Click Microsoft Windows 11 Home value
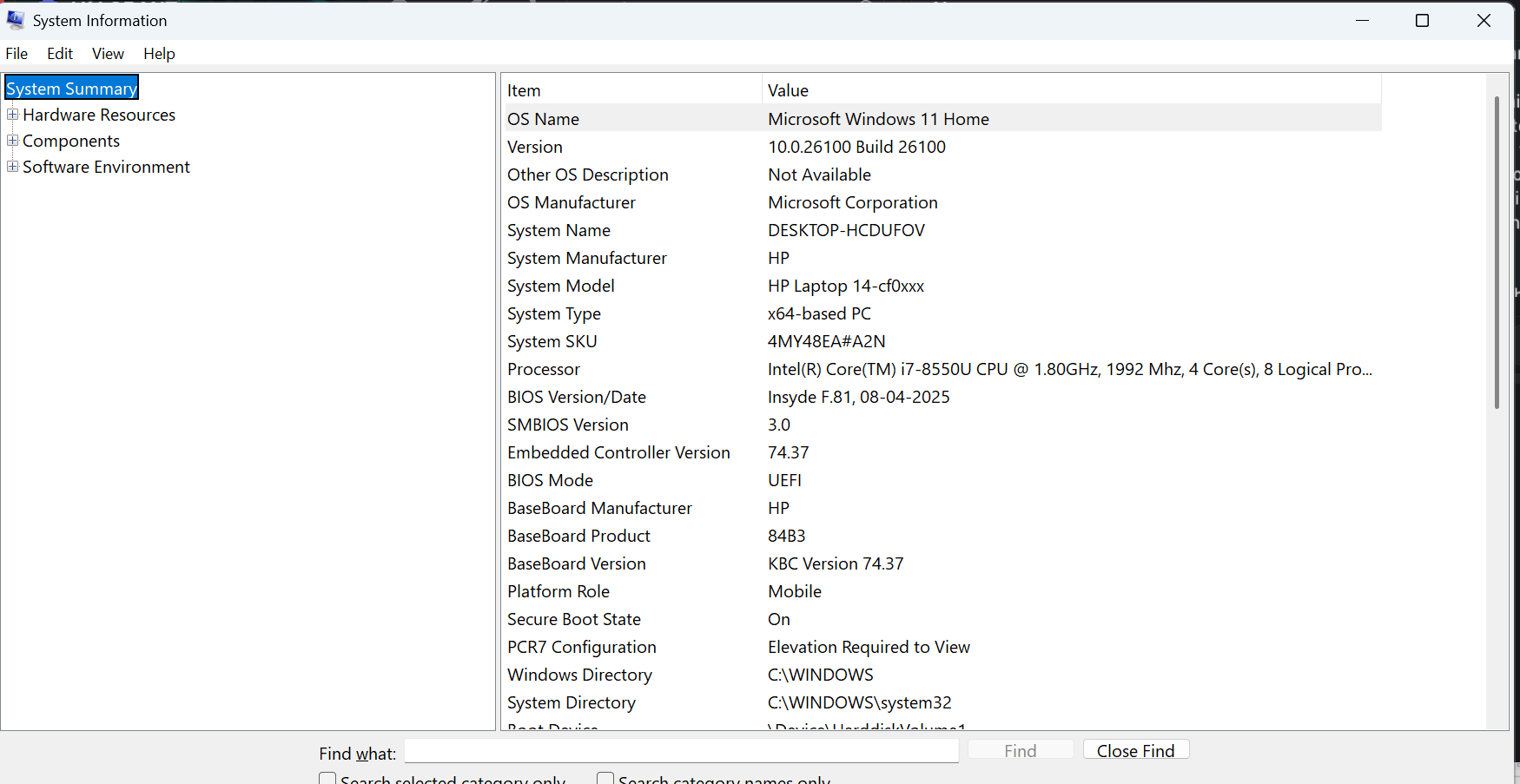This screenshot has width=1520, height=784. (878, 119)
